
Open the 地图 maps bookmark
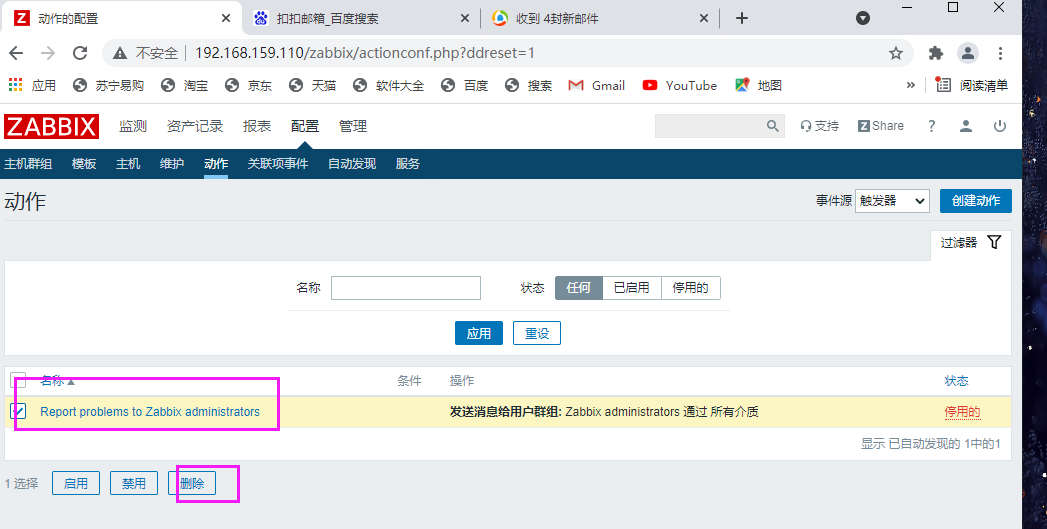click(x=758, y=85)
